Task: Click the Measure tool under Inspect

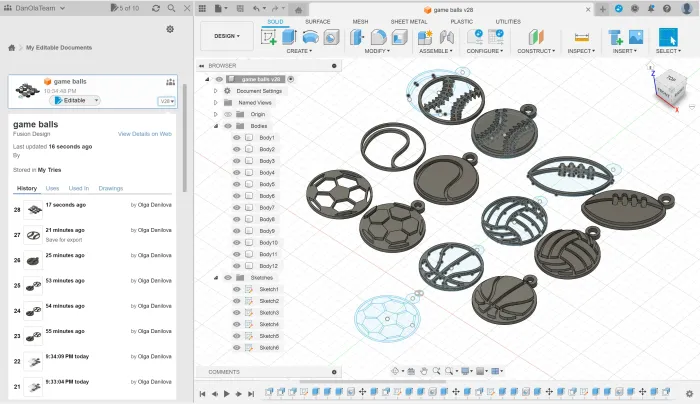Action: 582,37
